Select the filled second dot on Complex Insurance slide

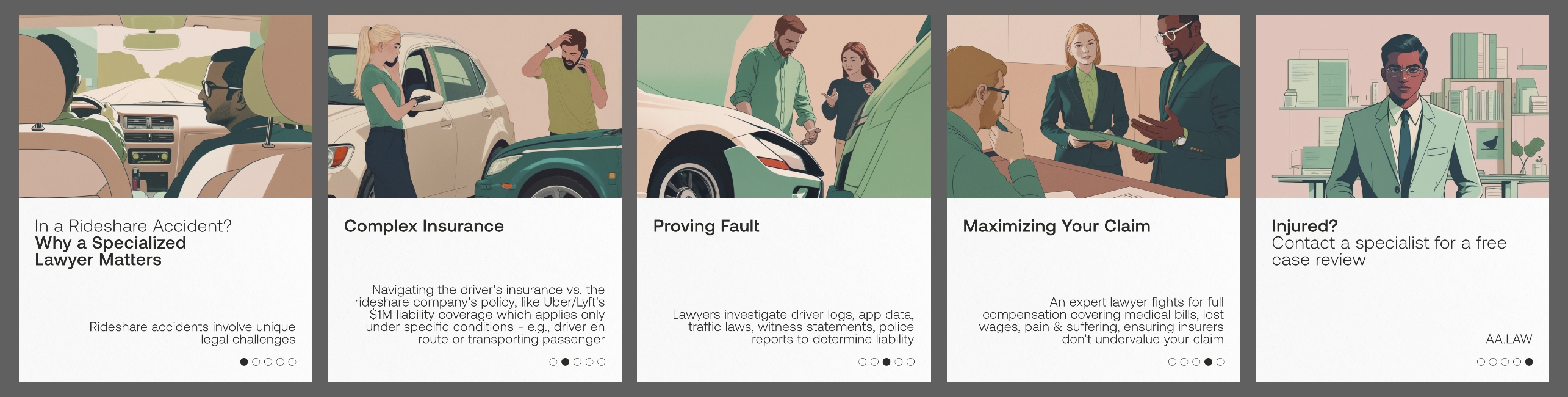(565, 362)
